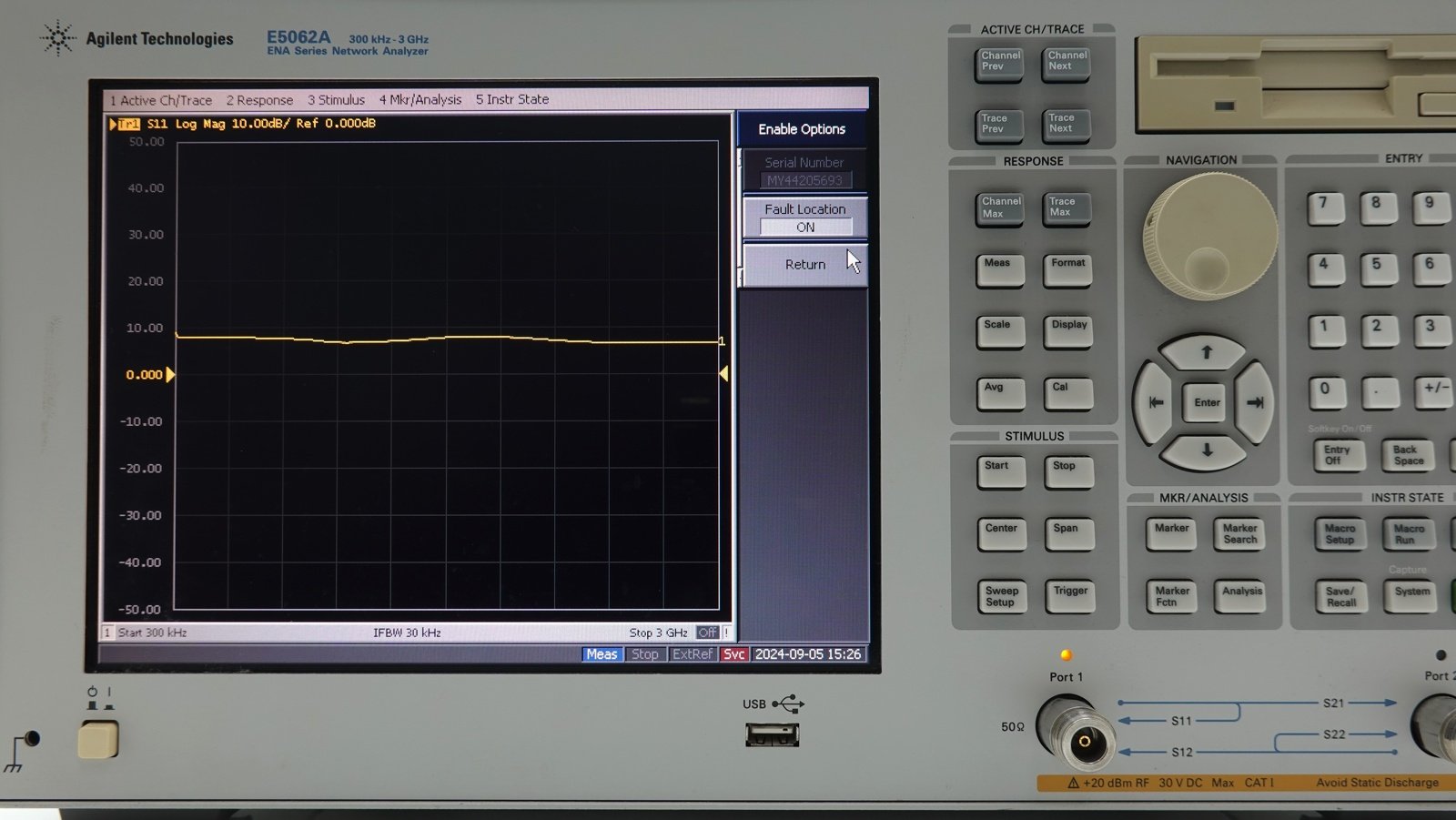Click the Channel Max key

(1000, 208)
